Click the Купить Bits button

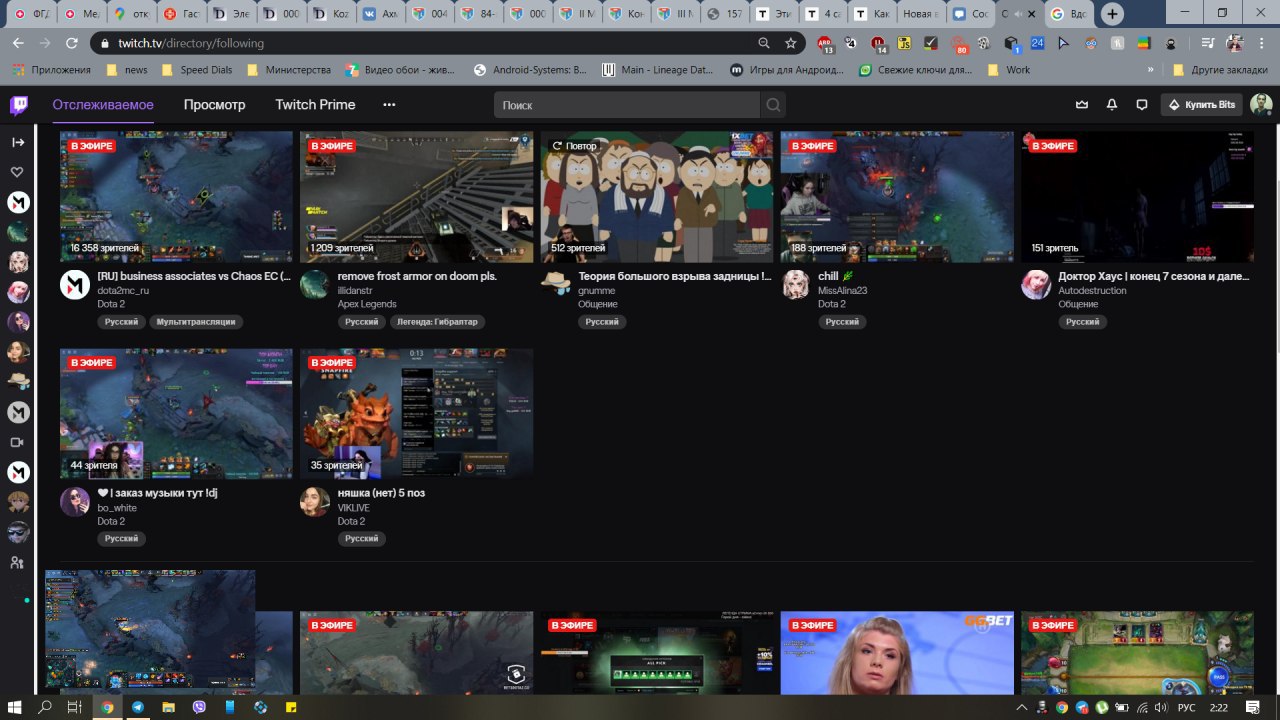(x=1202, y=105)
